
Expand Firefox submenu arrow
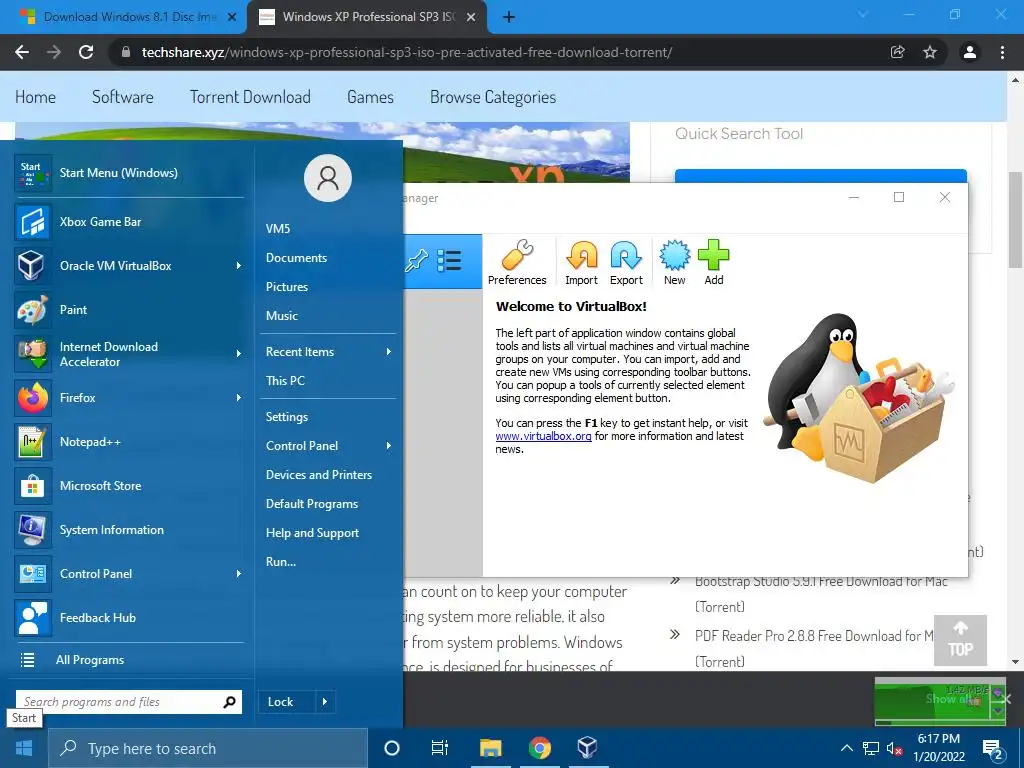coord(238,398)
